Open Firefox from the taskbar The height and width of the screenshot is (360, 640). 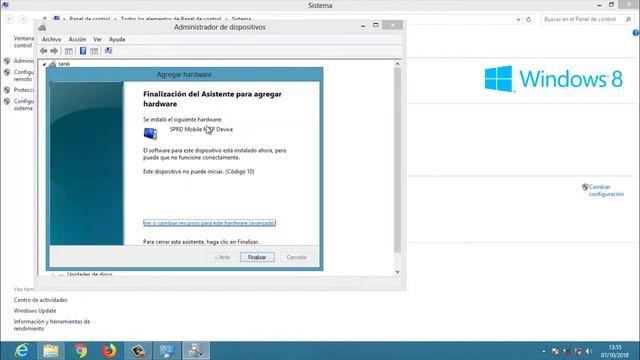point(109,351)
